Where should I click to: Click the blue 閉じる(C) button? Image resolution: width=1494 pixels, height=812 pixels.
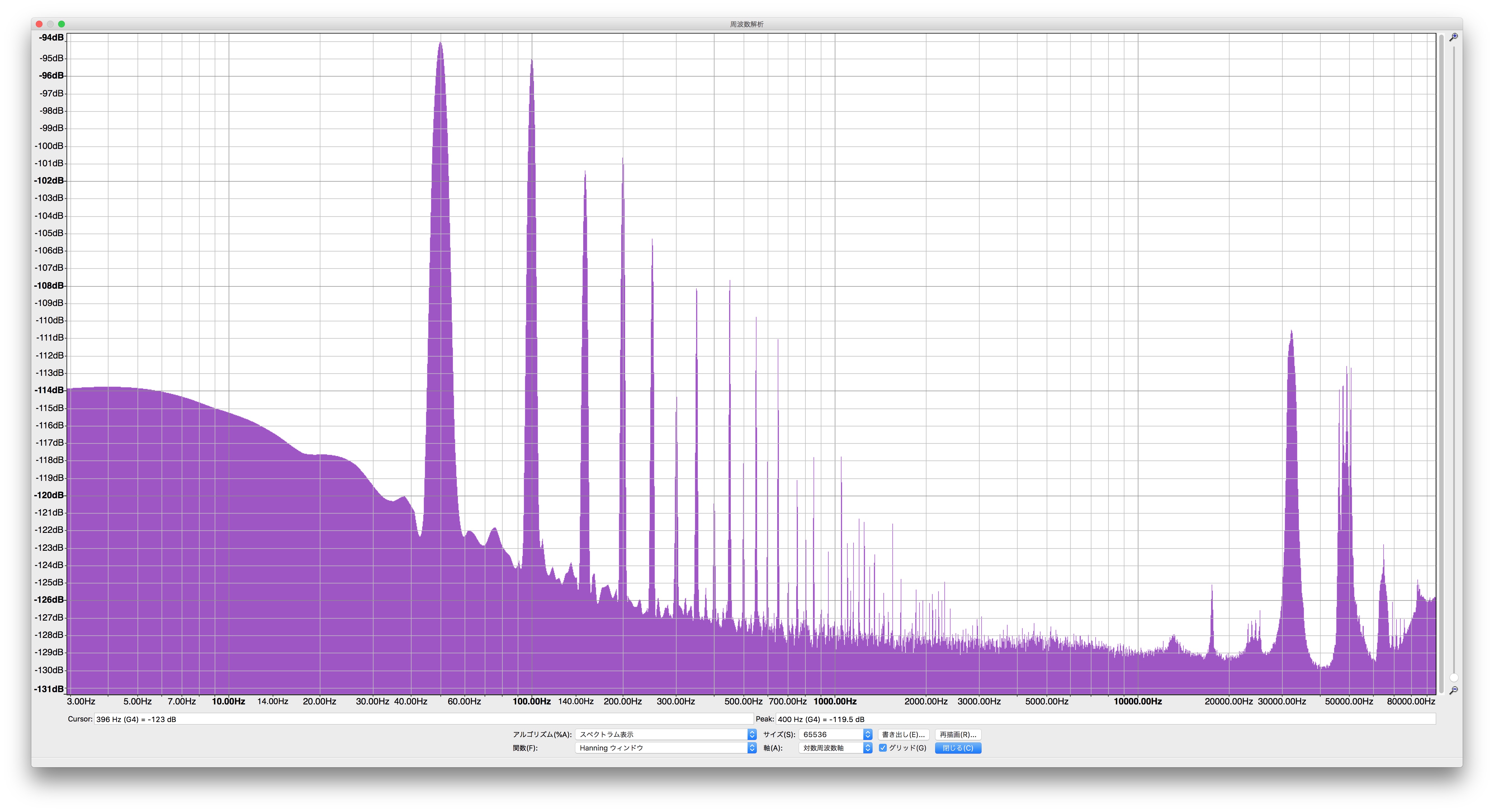click(x=958, y=748)
